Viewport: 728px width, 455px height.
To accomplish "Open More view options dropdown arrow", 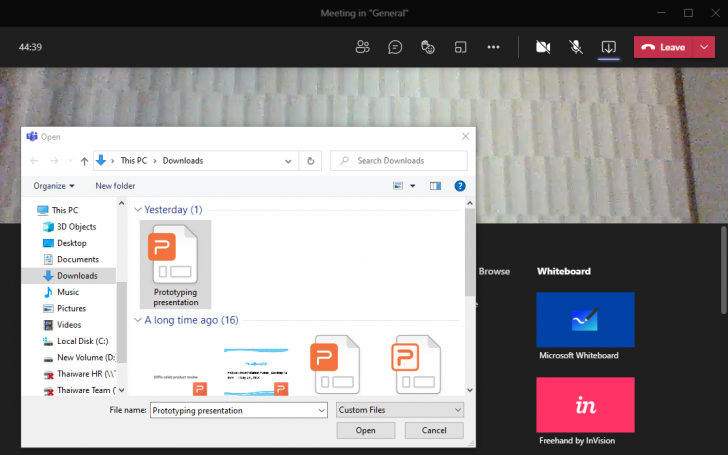I will [x=413, y=186].
